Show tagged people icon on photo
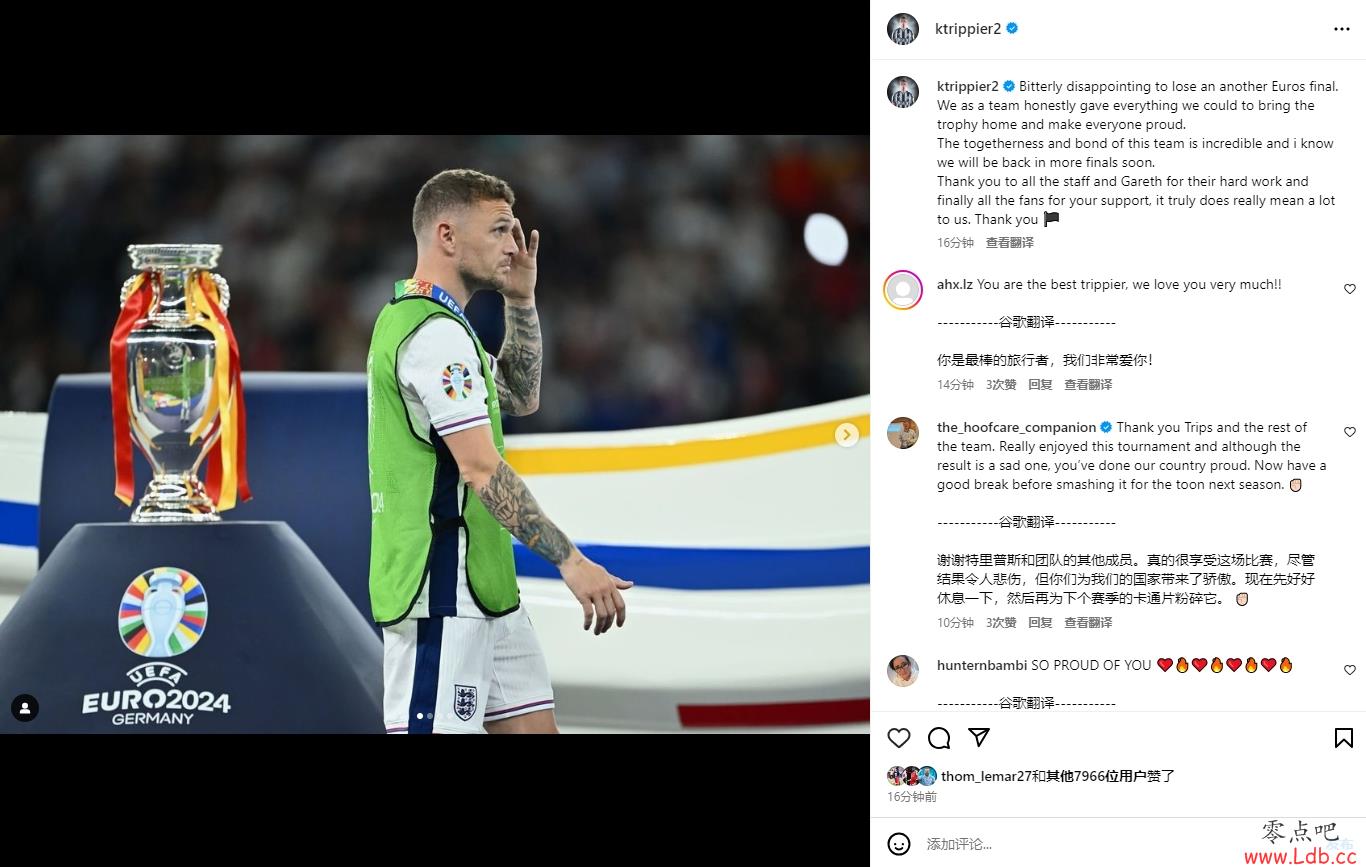Screen dimensions: 1366x867 pos(25,708)
